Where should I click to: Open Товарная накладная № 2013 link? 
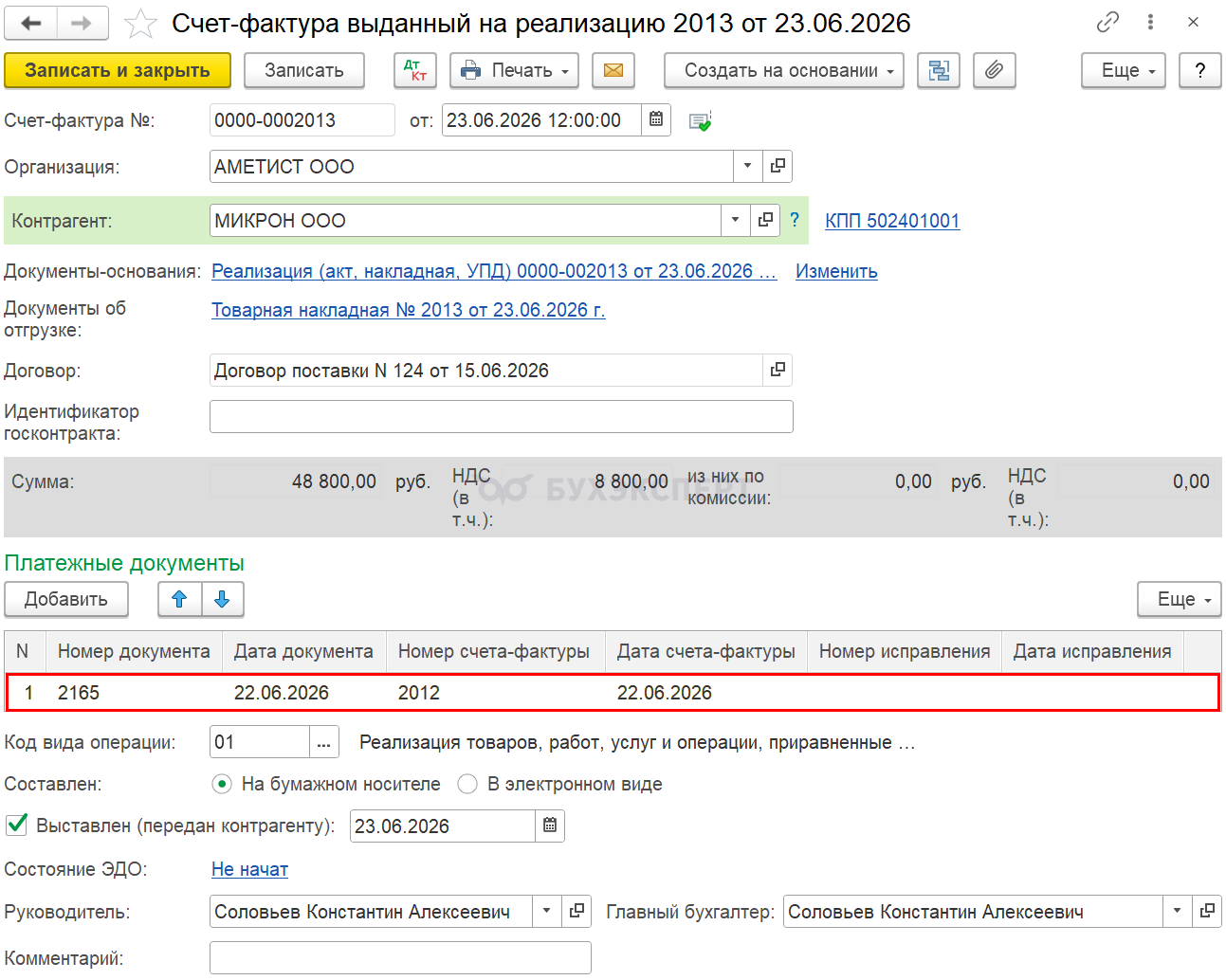(408, 310)
